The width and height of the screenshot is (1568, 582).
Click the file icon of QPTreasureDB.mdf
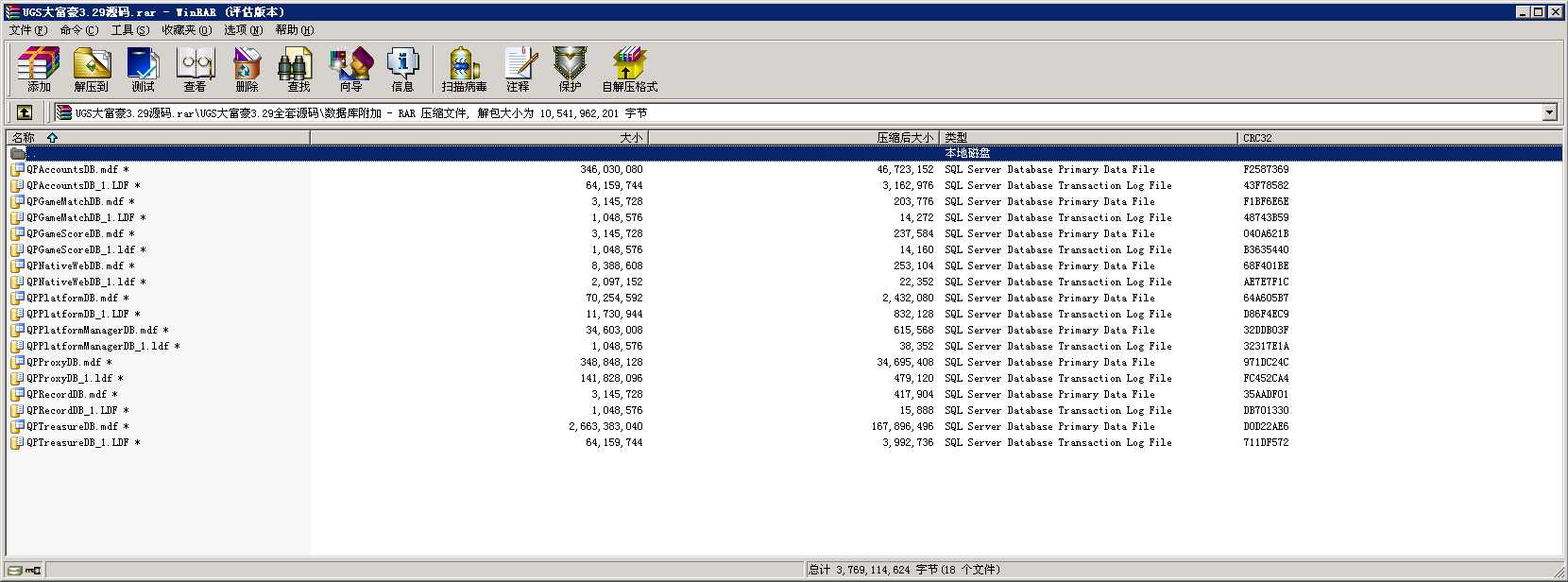click(x=17, y=427)
